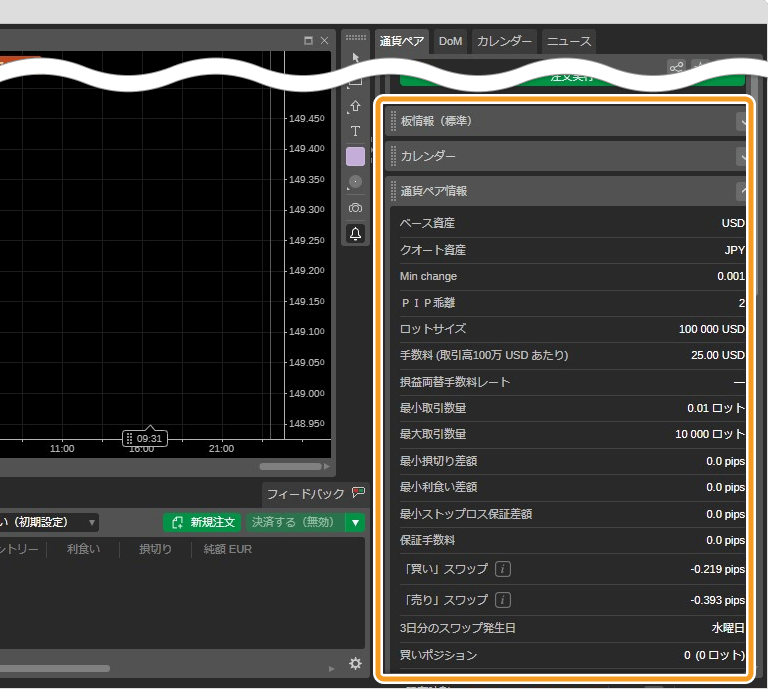Viewport: 768px width, 689px height.
Task: Click the 利食い column header
Action: 83,549
